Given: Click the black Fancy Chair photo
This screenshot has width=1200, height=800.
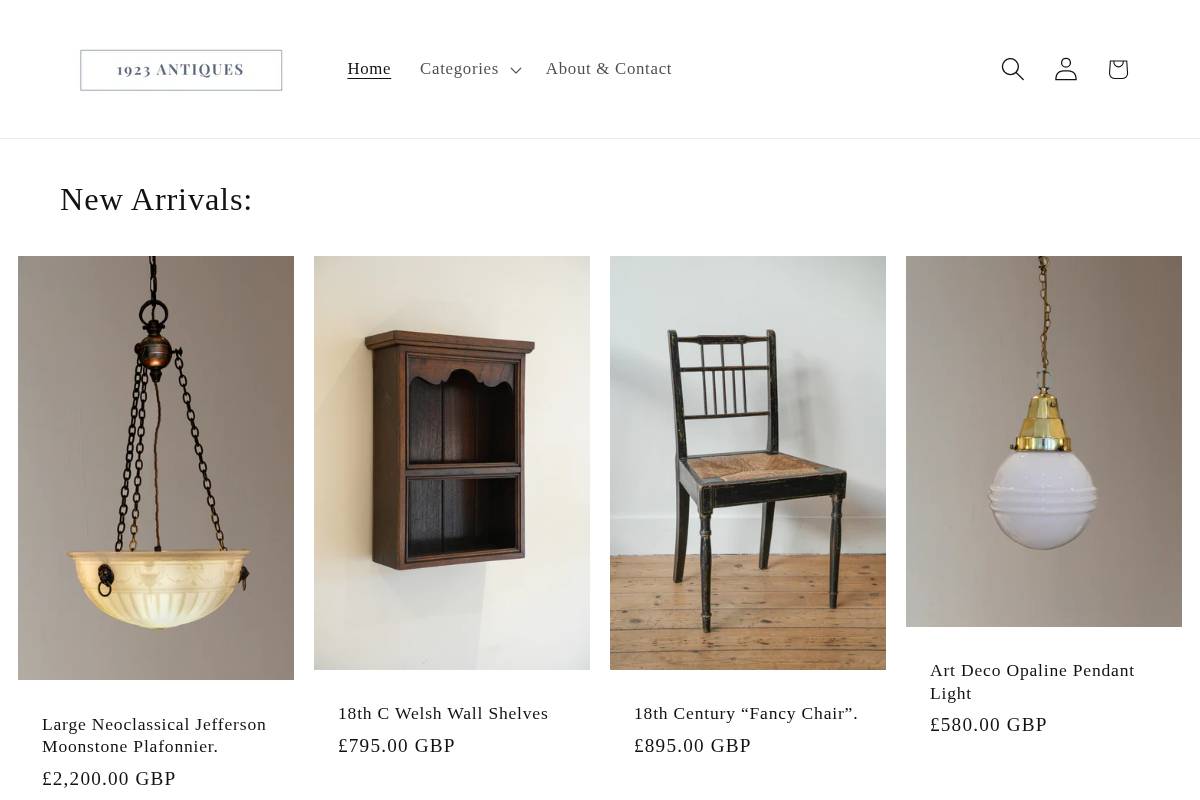Looking at the screenshot, I should (x=747, y=462).
